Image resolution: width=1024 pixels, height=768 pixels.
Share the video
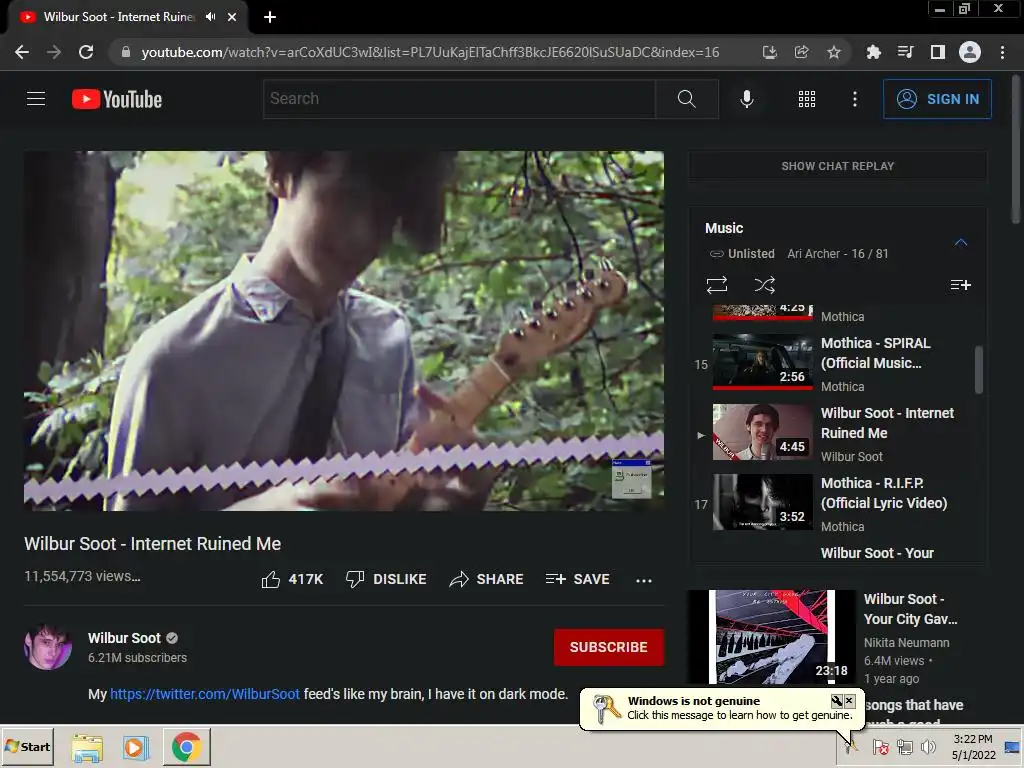pyautogui.click(x=487, y=579)
